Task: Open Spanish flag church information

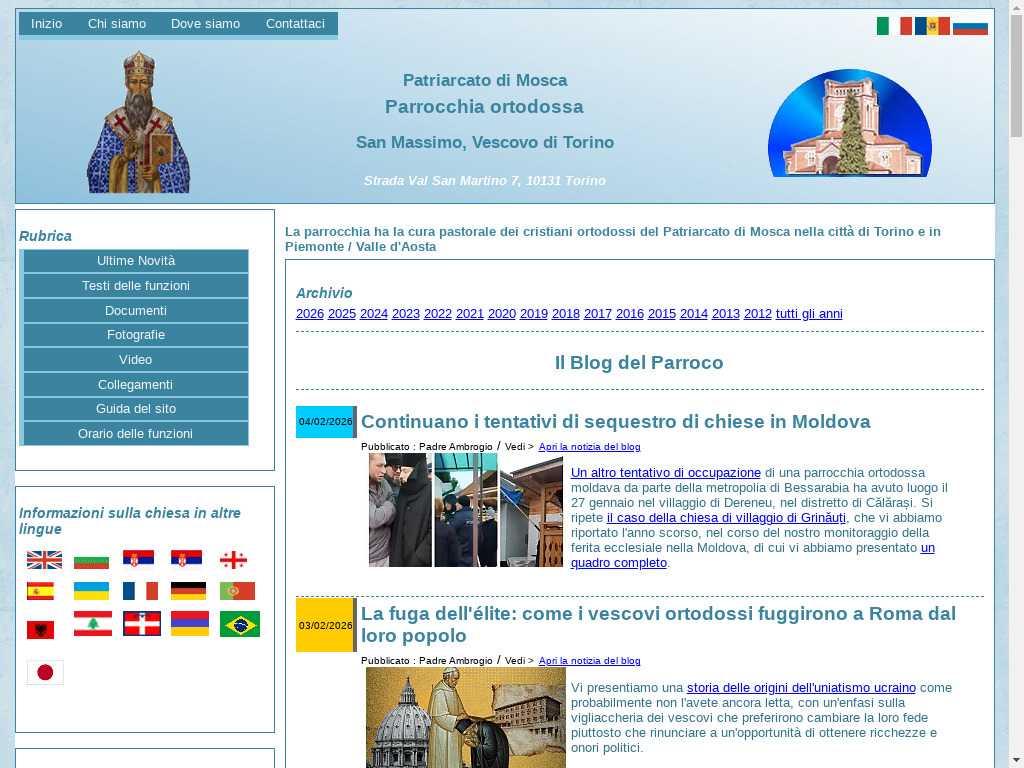Action: click(40, 591)
